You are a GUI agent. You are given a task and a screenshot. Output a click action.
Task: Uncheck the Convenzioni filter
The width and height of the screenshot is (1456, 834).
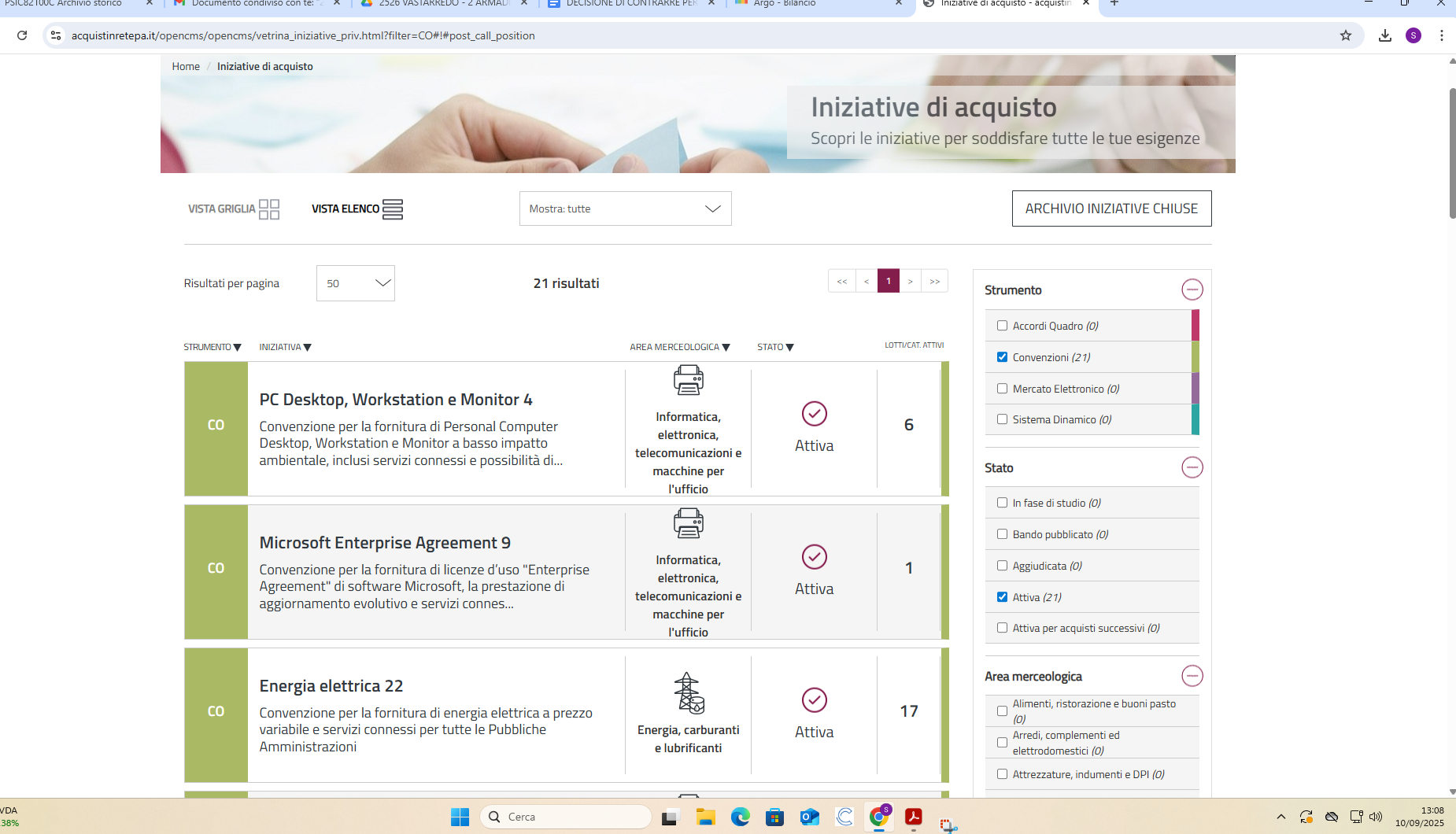tap(1002, 357)
